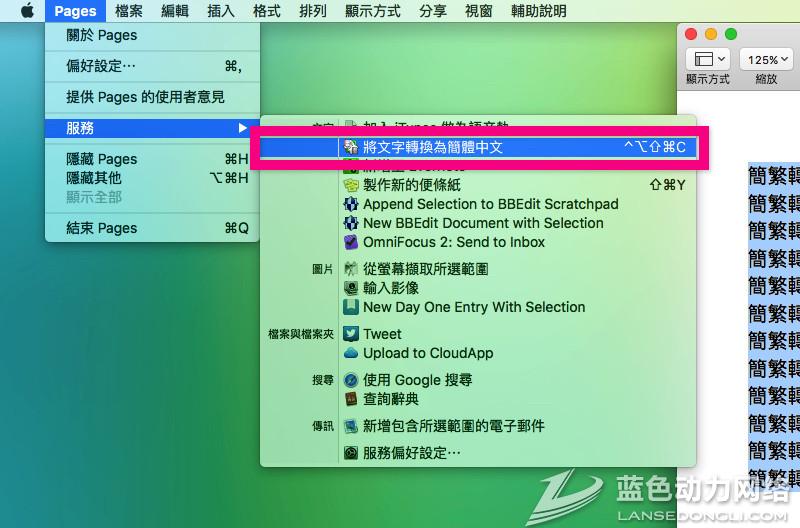
Task: Click the OmniFocus 2 checkmark icon
Action: pos(351,242)
